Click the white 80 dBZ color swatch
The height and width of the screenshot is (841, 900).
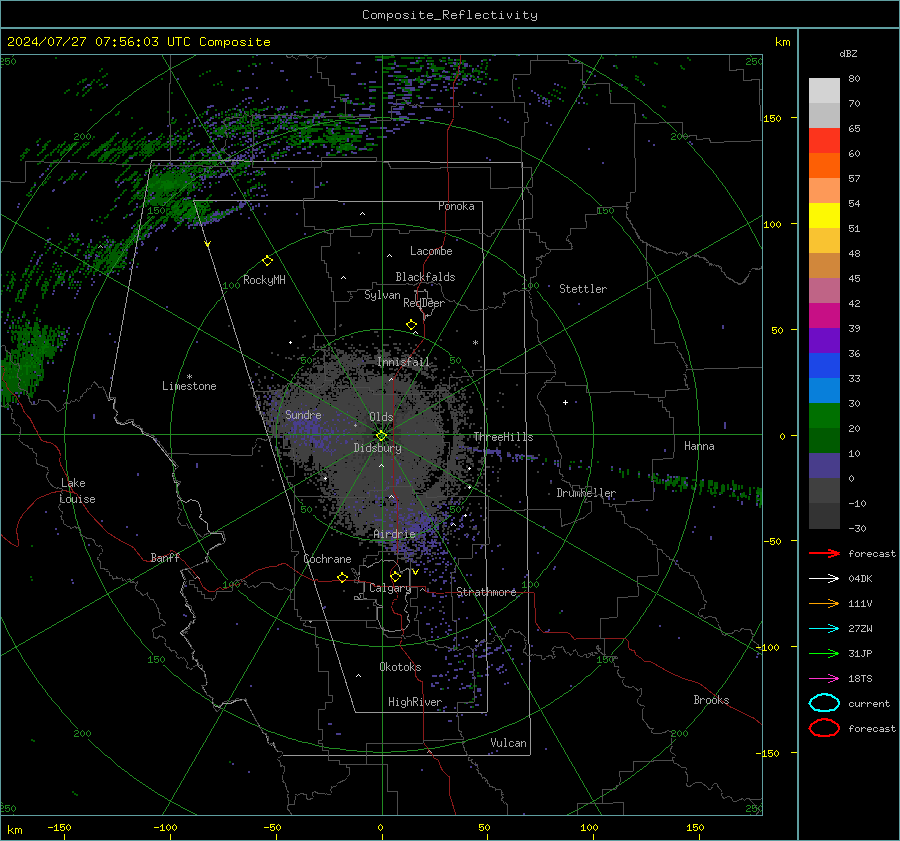[x=824, y=90]
